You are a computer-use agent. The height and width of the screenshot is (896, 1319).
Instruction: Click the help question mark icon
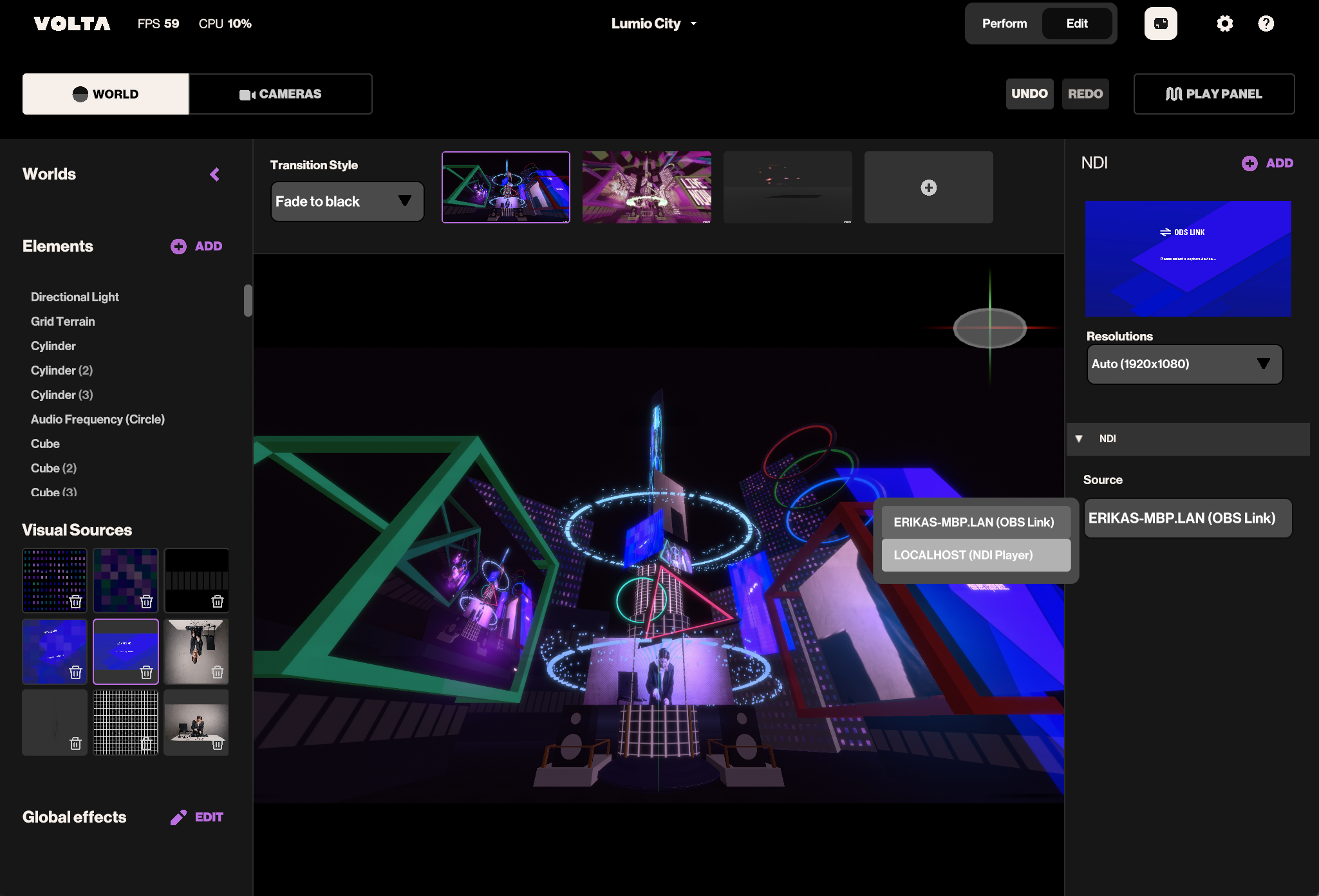pyautogui.click(x=1266, y=24)
